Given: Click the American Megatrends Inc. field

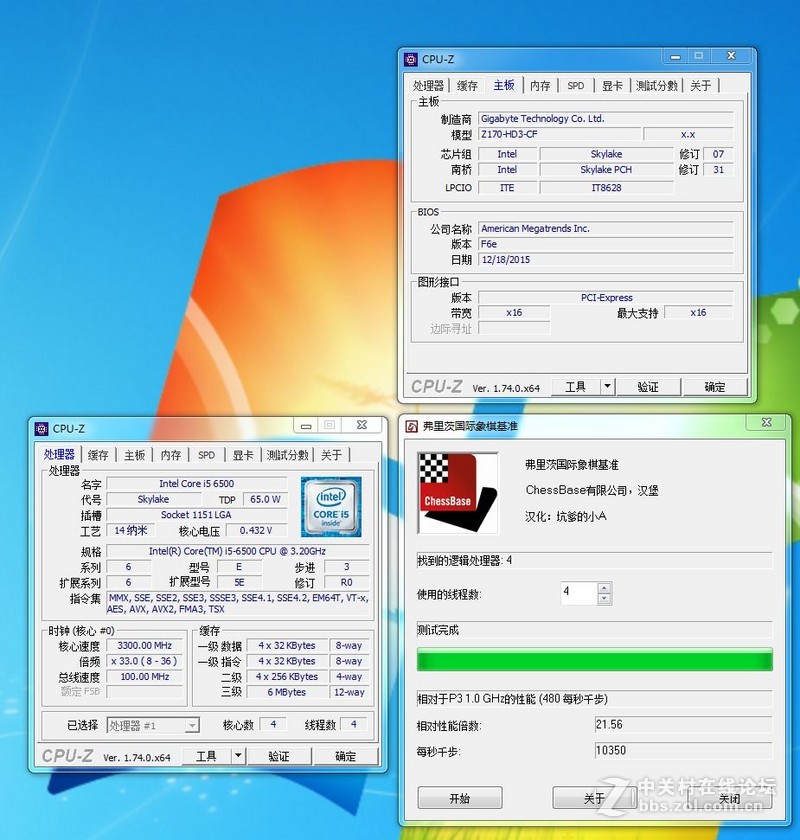Looking at the screenshot, I should (x=606, y=229).
